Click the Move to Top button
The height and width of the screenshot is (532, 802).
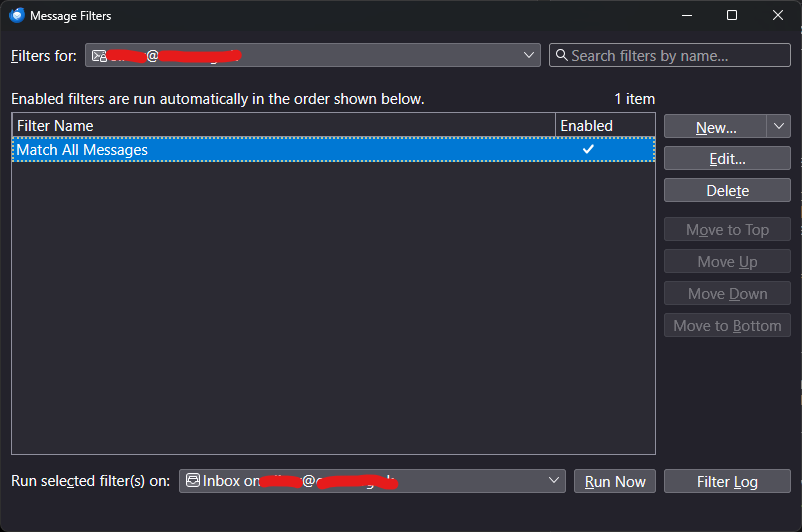point(727,230)
